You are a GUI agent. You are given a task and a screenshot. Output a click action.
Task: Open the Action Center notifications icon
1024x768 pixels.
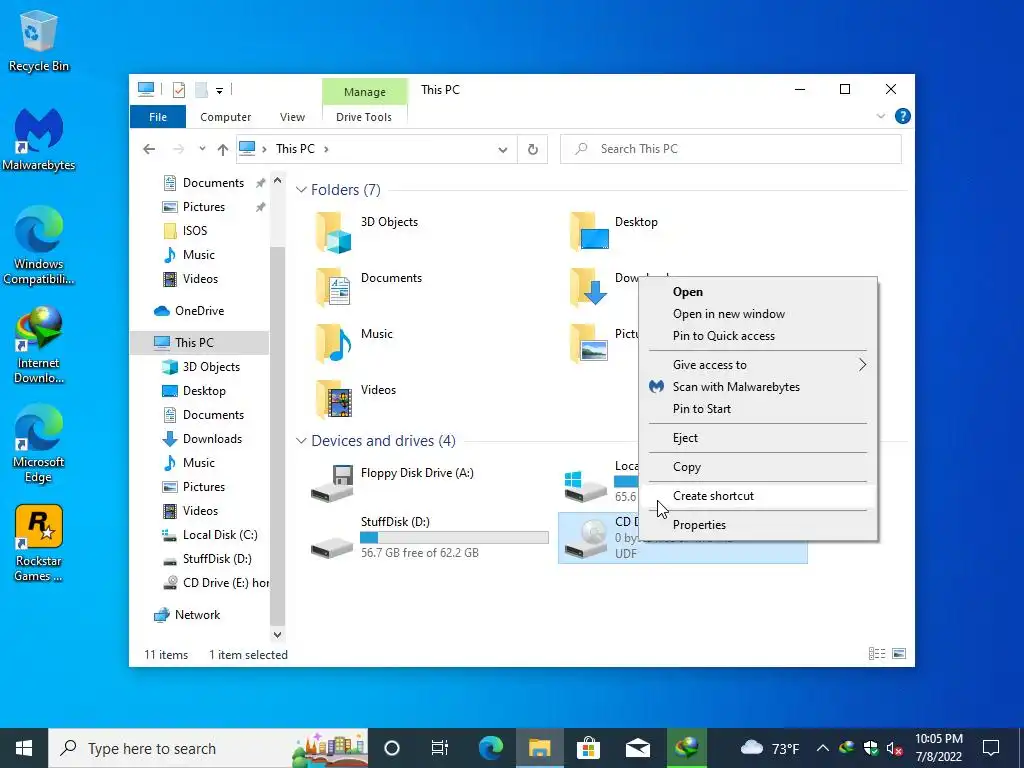[991, 748]
